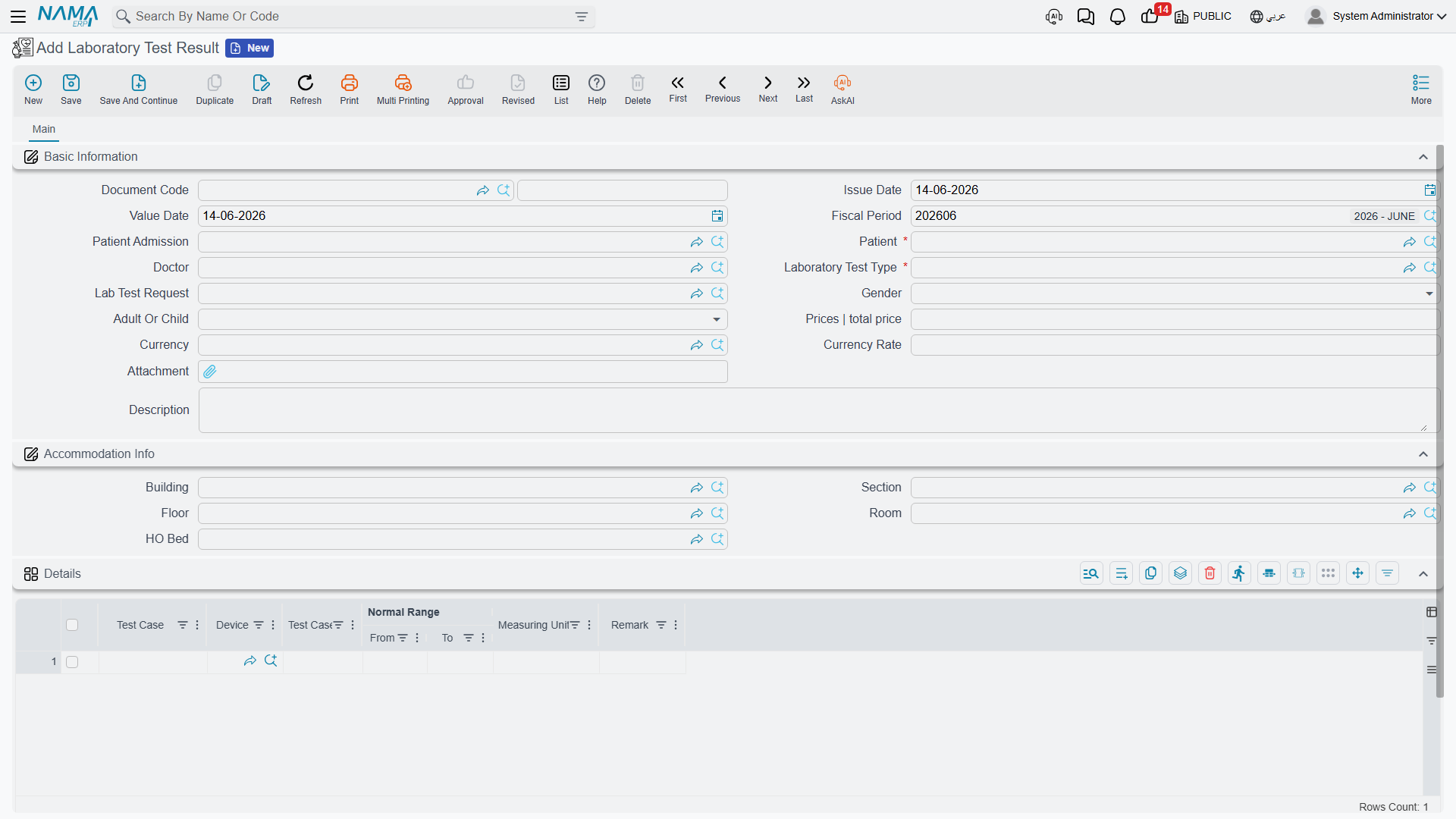Open Building lookup search icon
1456x819 pixels.
coord(717,488)
